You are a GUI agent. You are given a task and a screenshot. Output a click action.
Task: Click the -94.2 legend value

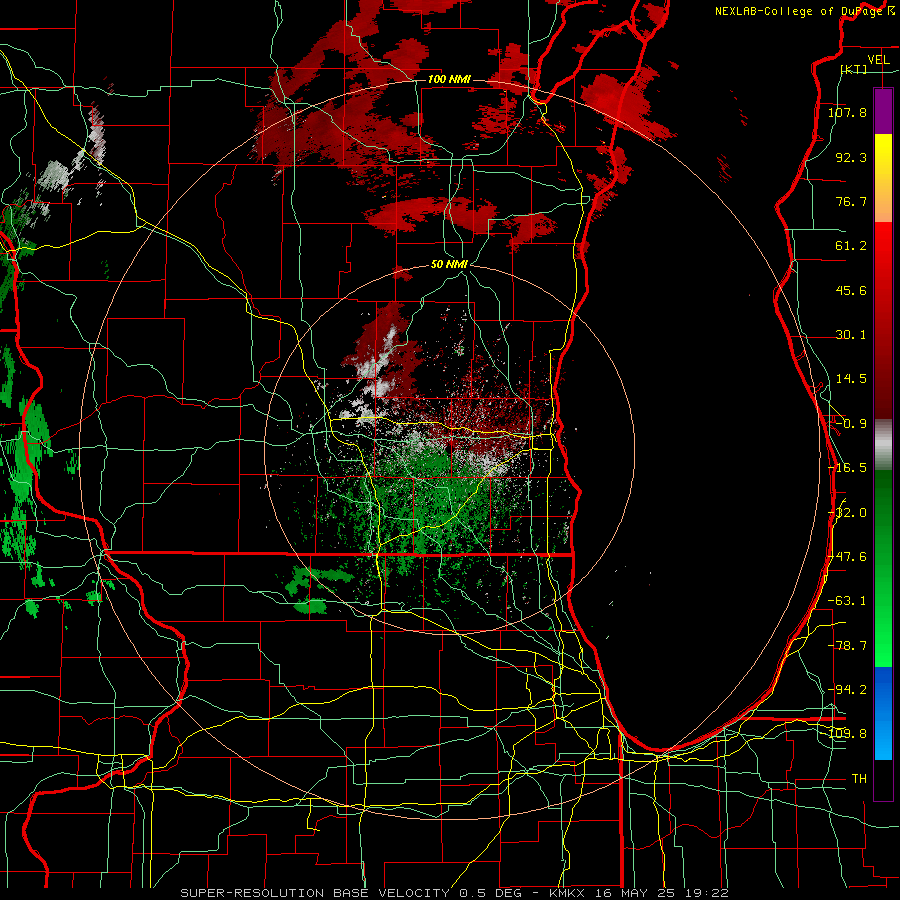847,690
